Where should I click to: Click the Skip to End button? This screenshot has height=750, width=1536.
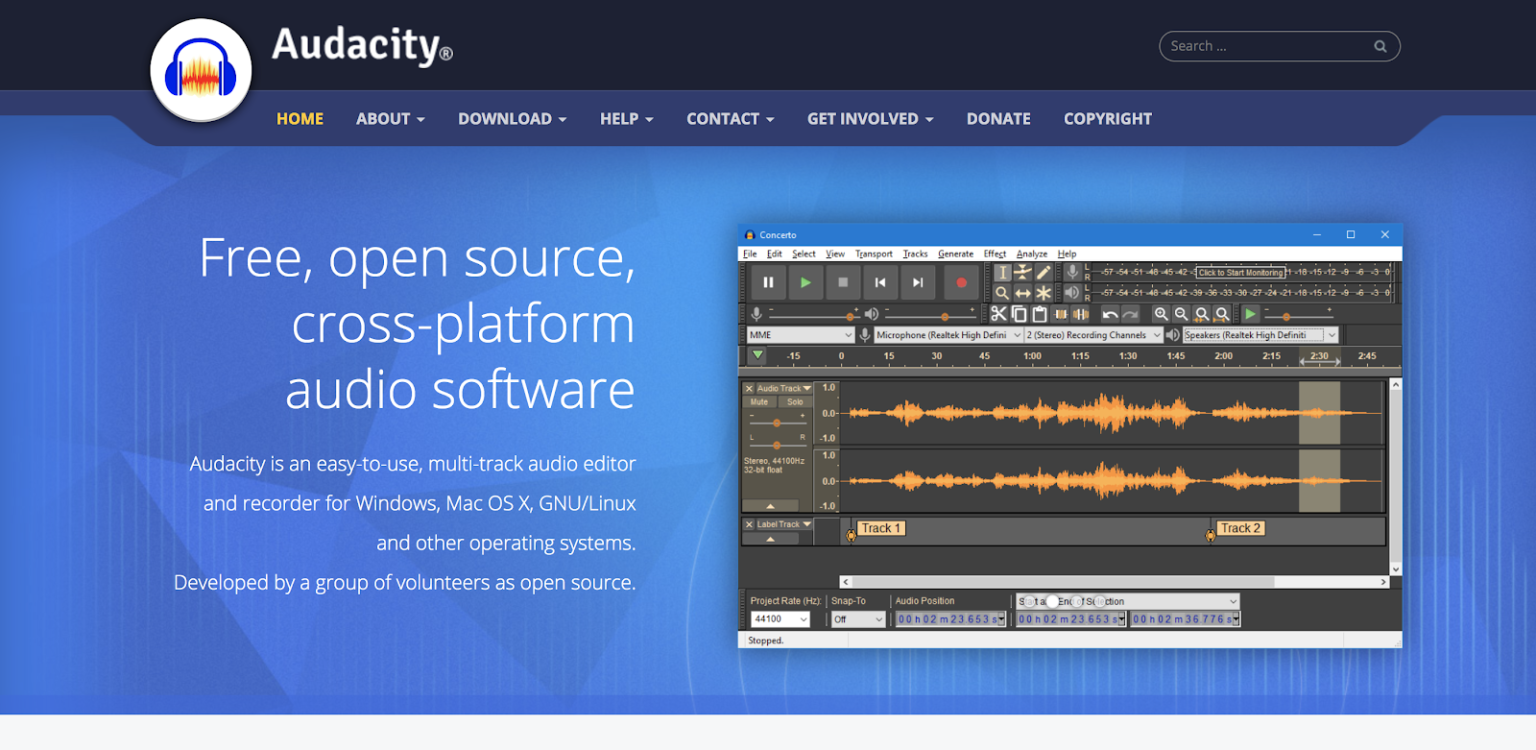917,283
